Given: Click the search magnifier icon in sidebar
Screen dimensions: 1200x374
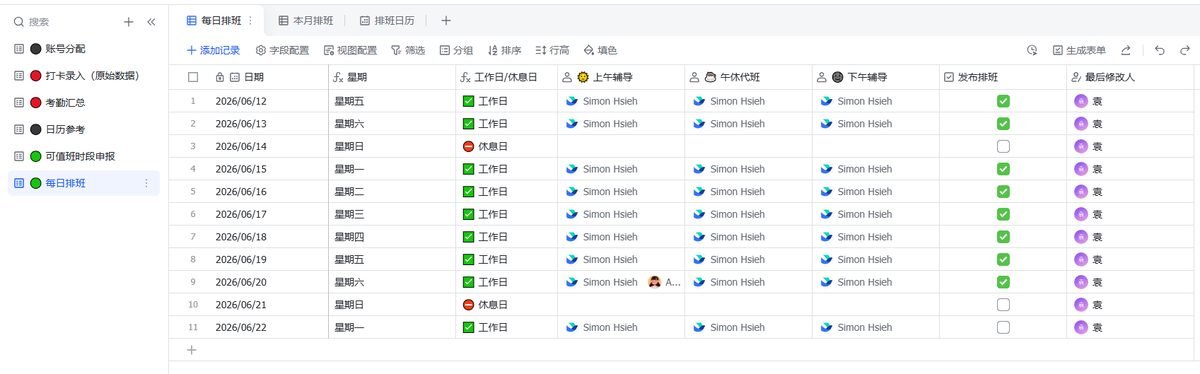Looking at the screenshot, I should coord(18,21).
